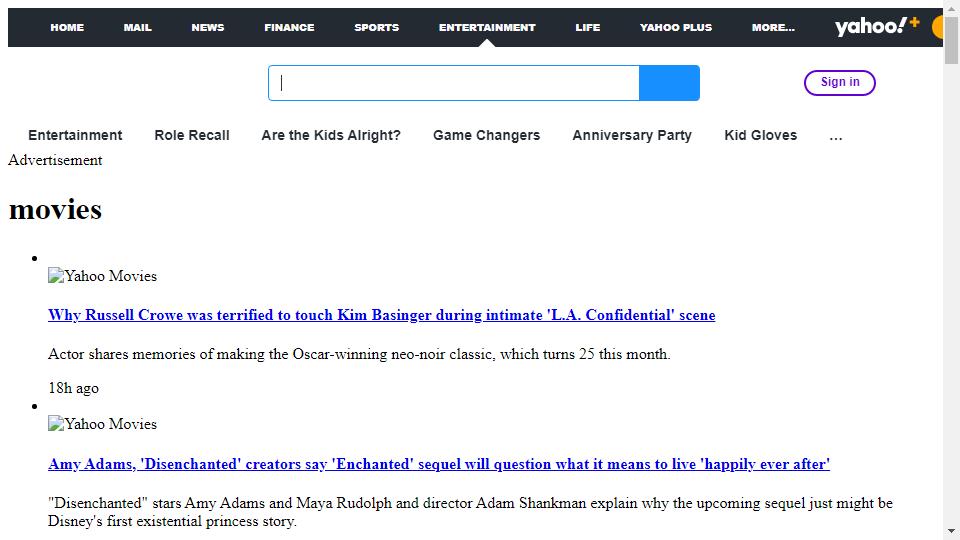Select FINANCE in the top bar

tap(289, 28)
